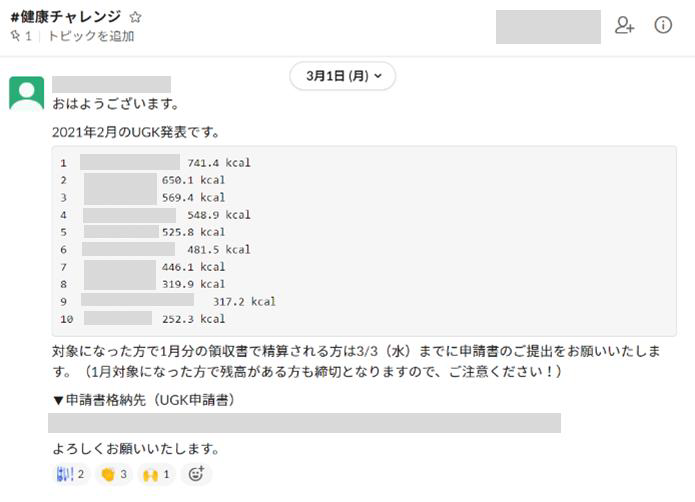Click トピックを追加 to add topic
695x502 pixels.
tap(91, 36)
